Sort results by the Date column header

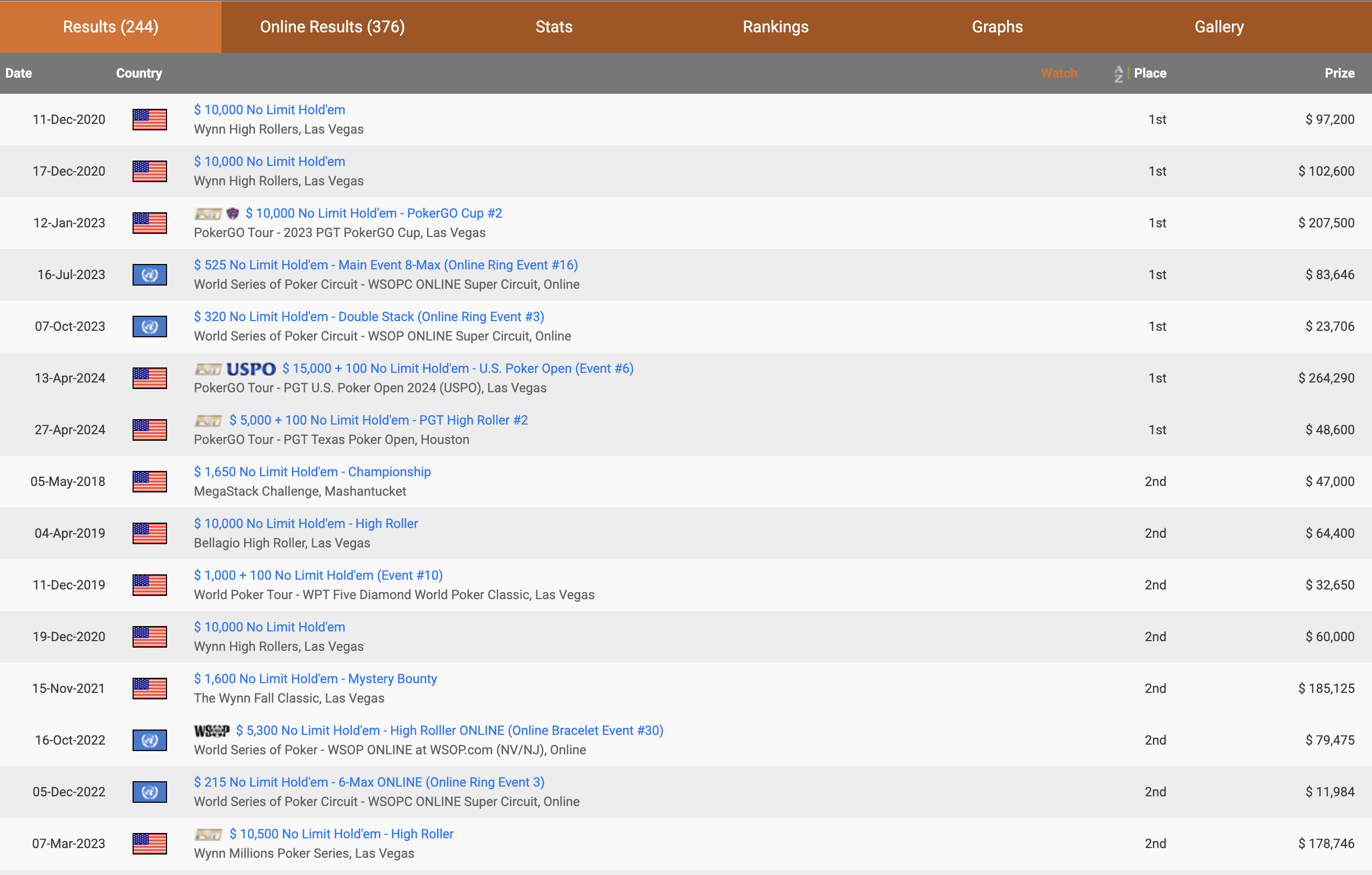pos(19,73)
